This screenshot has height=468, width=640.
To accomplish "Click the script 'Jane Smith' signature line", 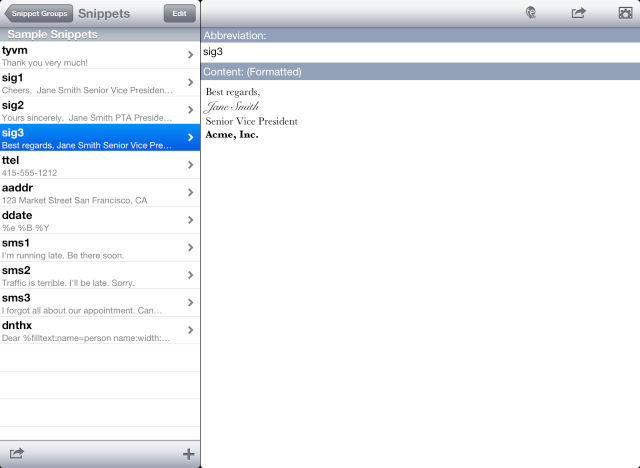I will [x=232, y=106].
